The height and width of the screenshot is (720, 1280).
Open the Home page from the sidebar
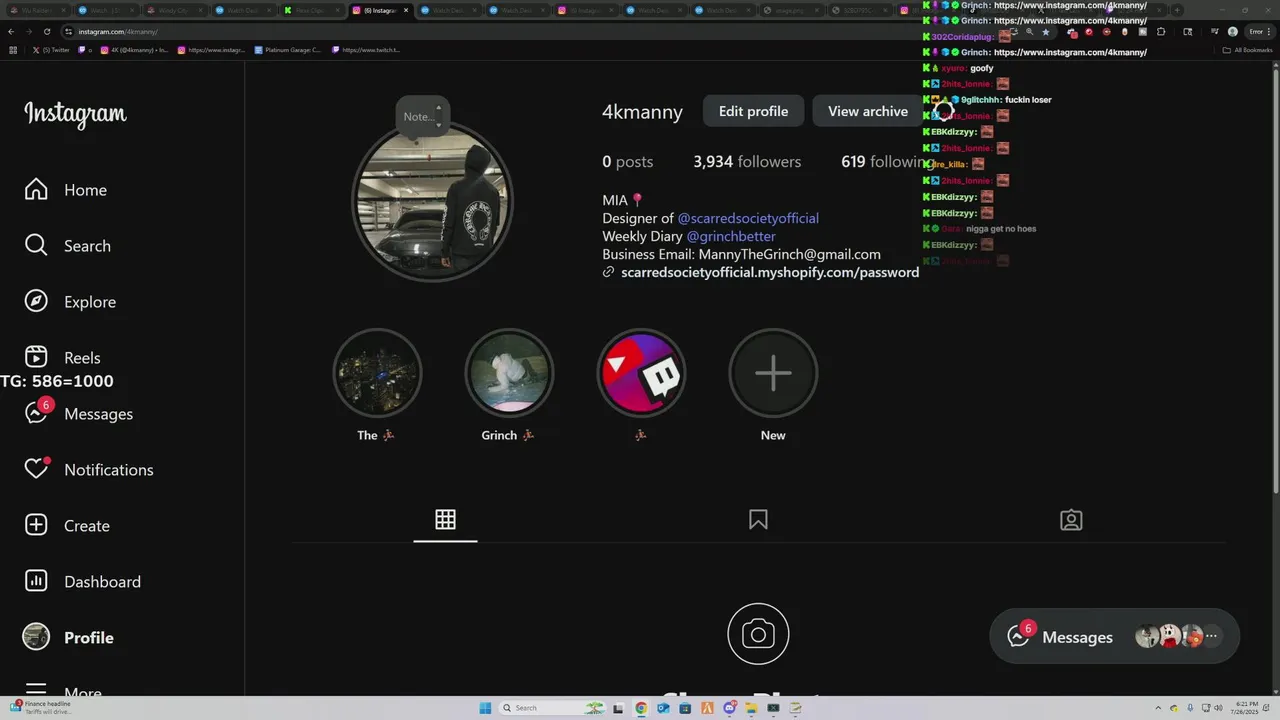click(x=66, y=190)
